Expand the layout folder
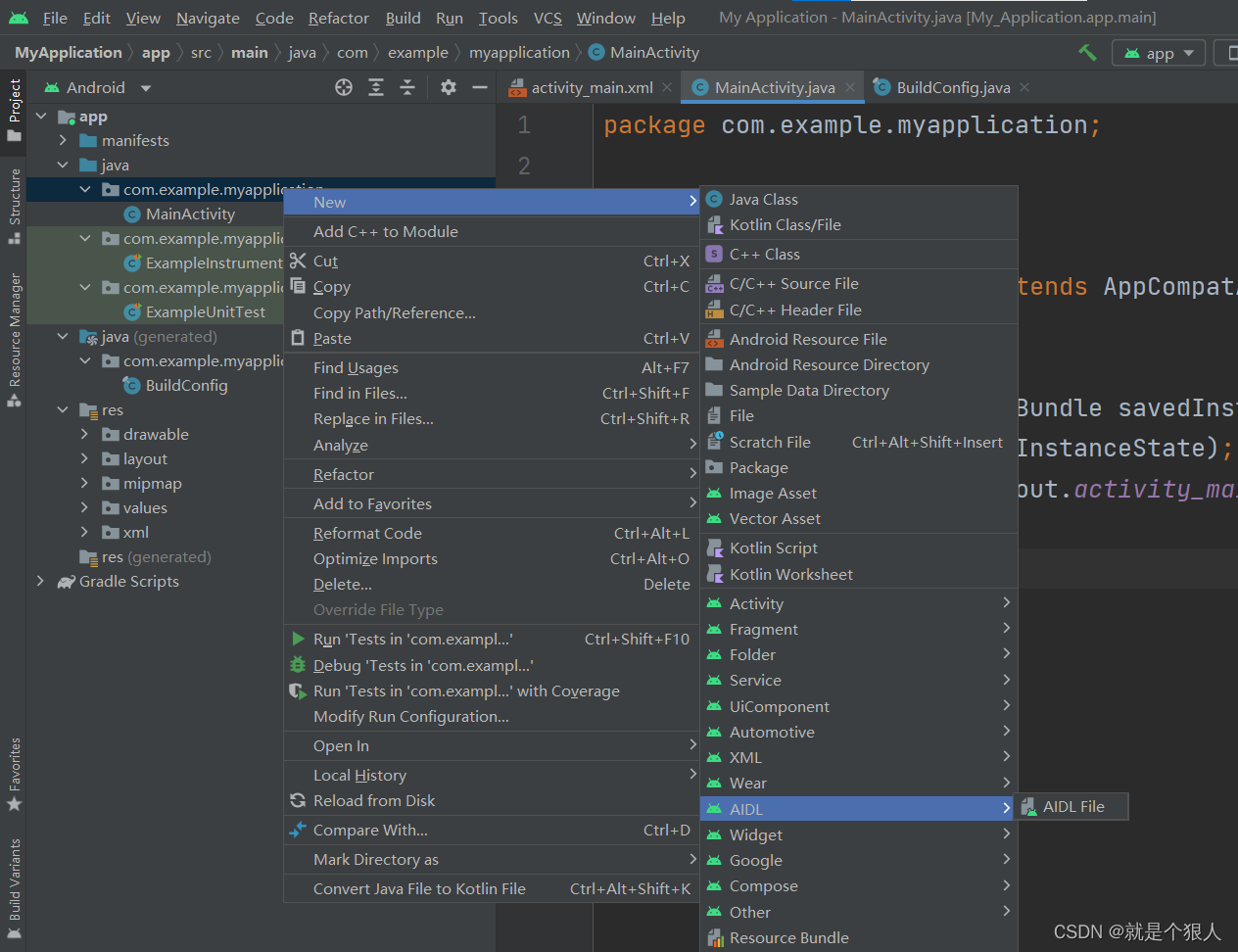Image resolution: width=1238 pixels, height=952 pixels. tap(84, 458)
